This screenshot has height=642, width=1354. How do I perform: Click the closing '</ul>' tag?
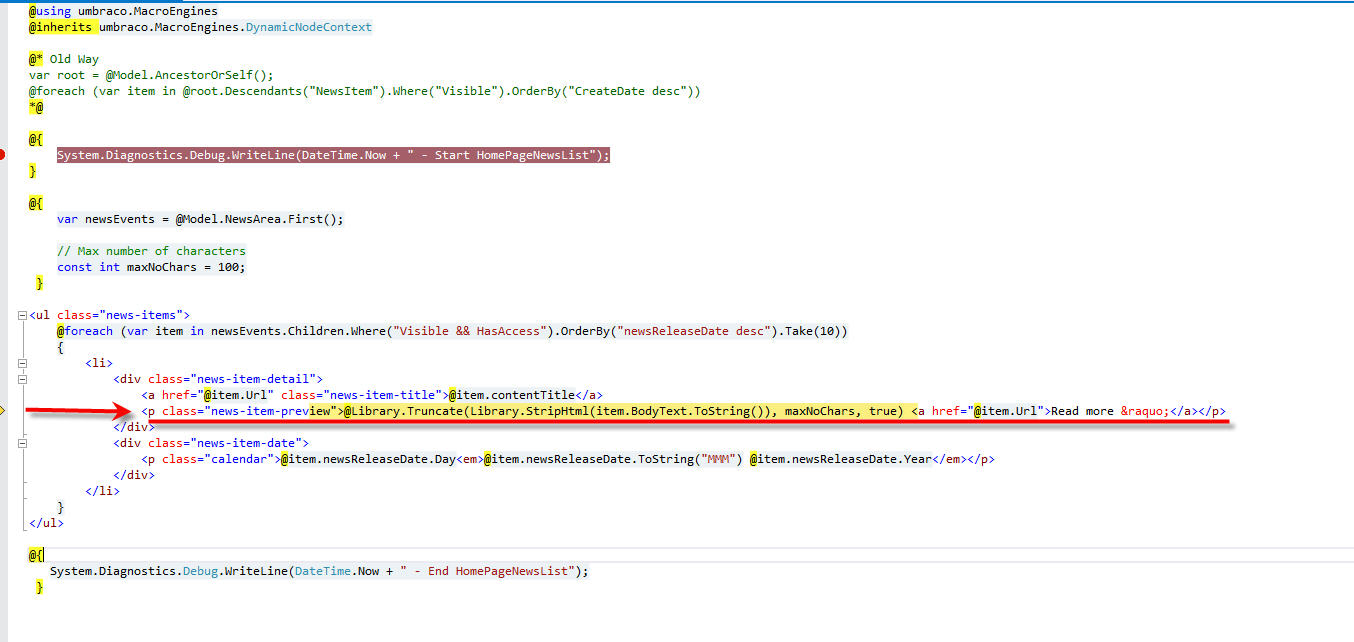tap(46, 523)
